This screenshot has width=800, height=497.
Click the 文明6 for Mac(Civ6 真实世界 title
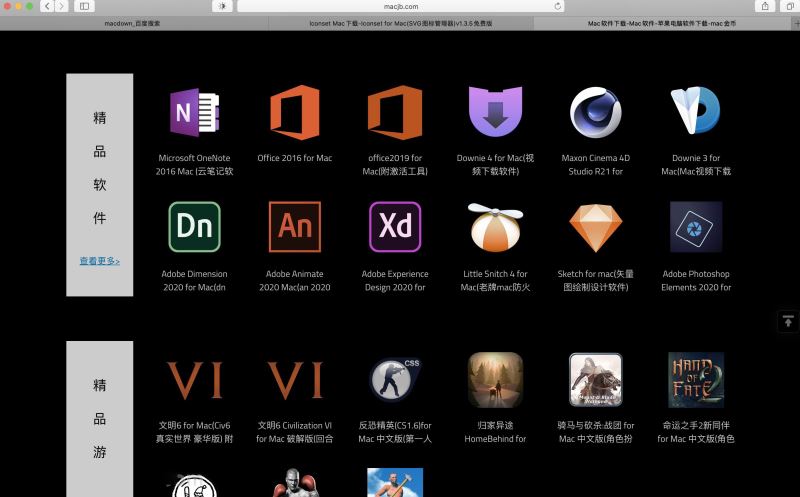click(x=194, y=432)
